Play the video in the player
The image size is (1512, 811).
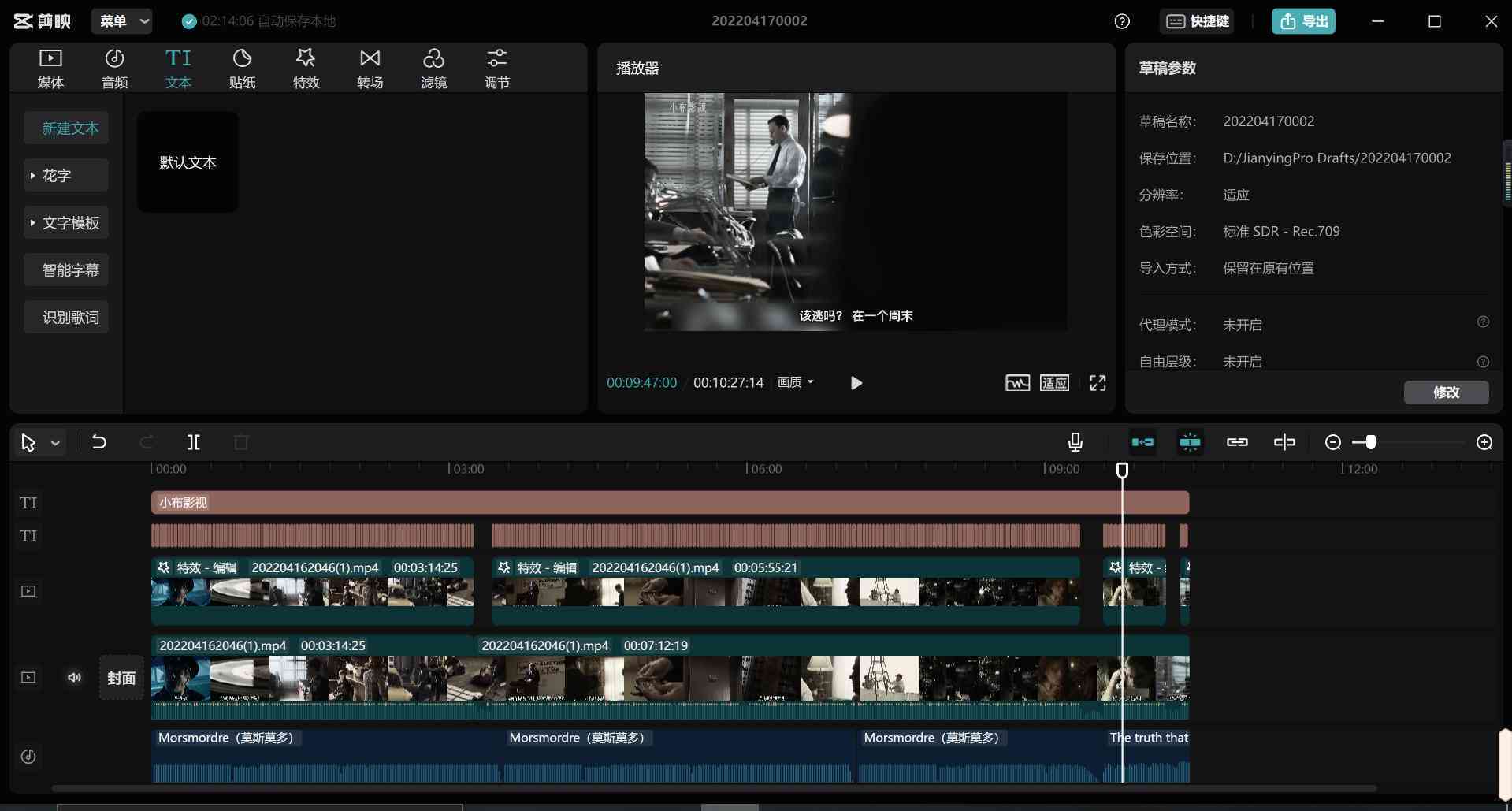pyautogui.click(x=856, y=383)
